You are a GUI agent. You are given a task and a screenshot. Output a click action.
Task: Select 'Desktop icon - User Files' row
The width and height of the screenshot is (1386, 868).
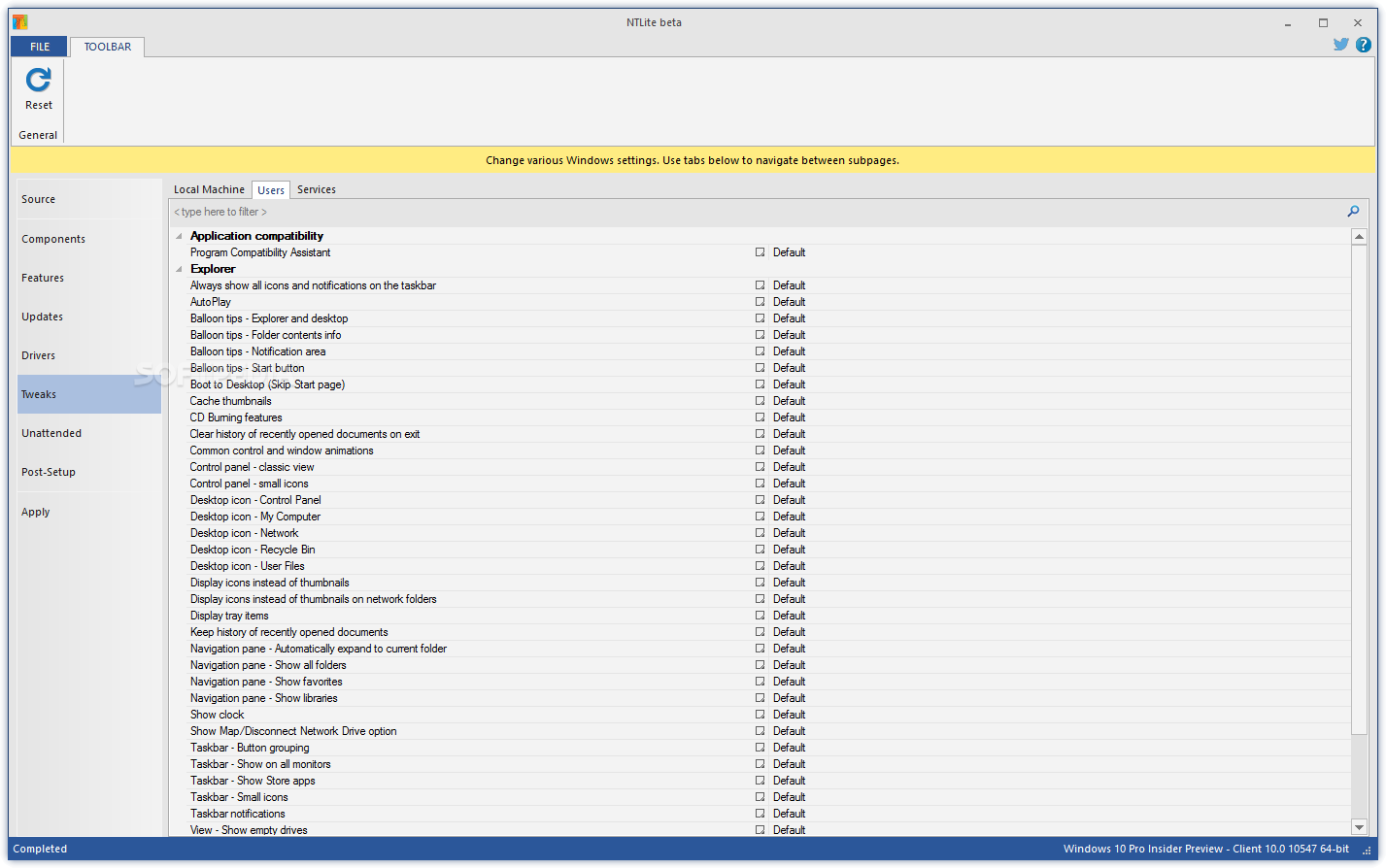pyautogui.click(x=248, y=566)
